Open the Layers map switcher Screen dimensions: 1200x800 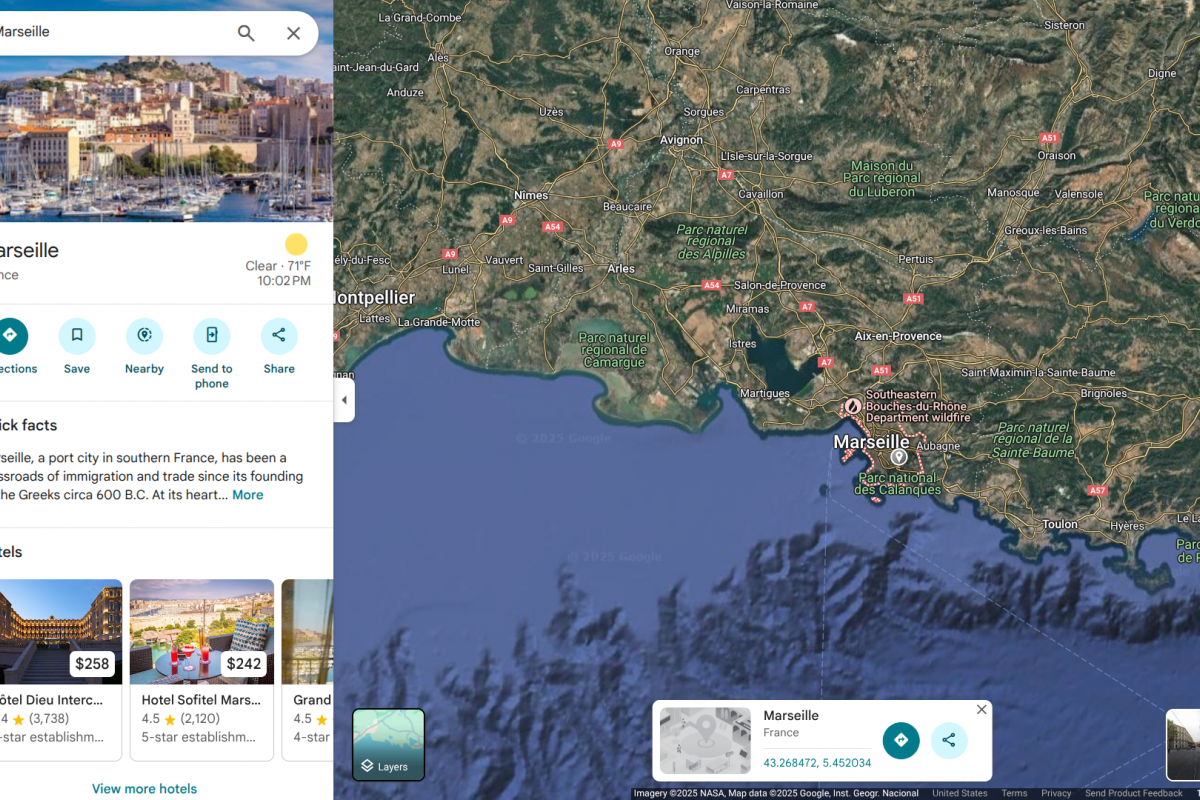point(388,744)
